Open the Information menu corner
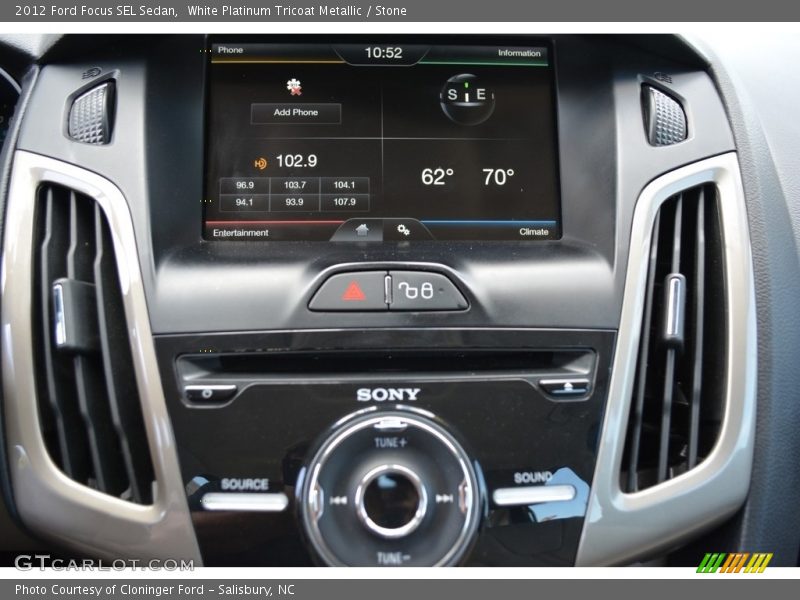Screen dimensions: 800x600 [519, 53]
